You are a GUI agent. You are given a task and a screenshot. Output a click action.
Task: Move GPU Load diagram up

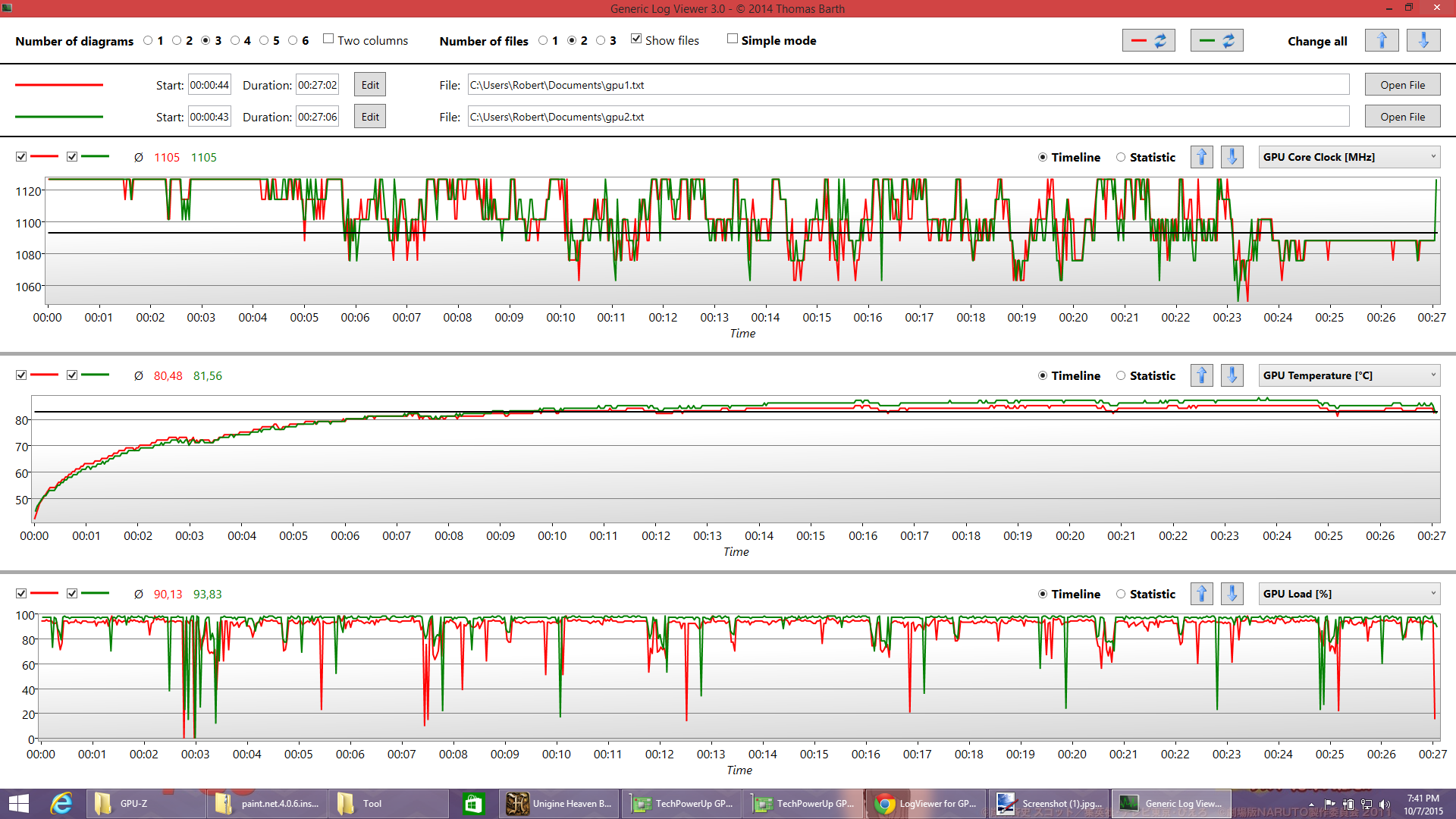pyautogui.click(x=1201, y=594)
